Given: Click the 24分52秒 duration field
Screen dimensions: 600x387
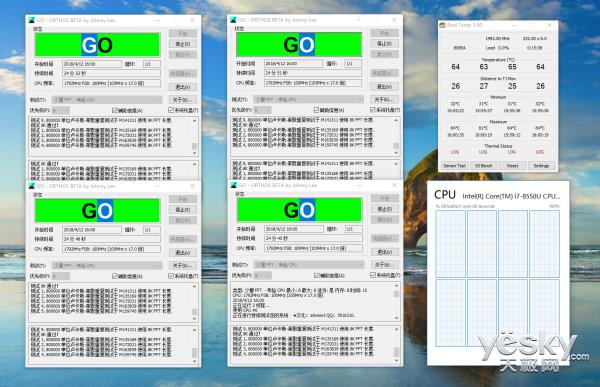Looking at the screenshot, I should [x=111, y=73].
